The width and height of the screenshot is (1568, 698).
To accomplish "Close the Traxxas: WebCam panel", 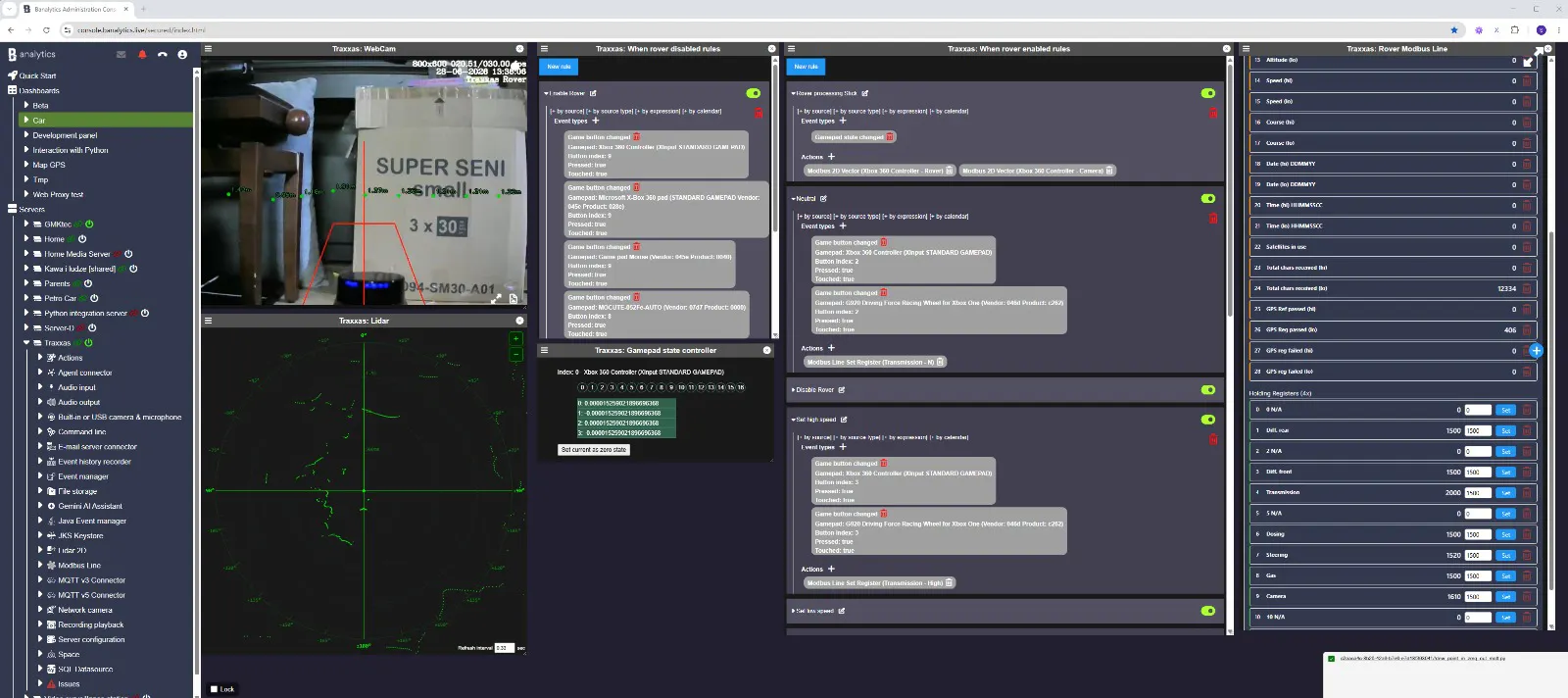I will pos(519,48).
